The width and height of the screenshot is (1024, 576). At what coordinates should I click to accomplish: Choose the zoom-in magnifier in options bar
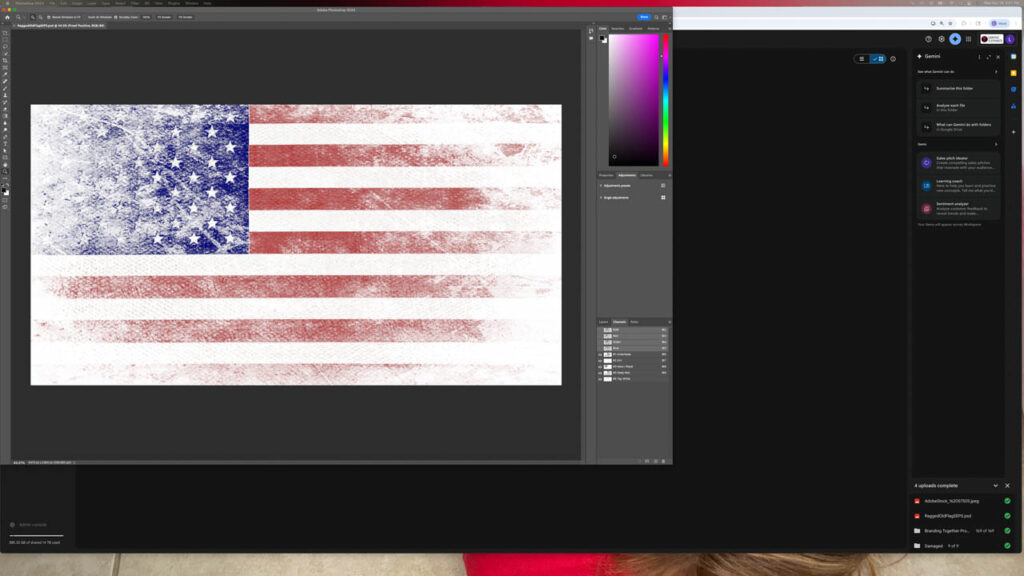tap(33, 17)
